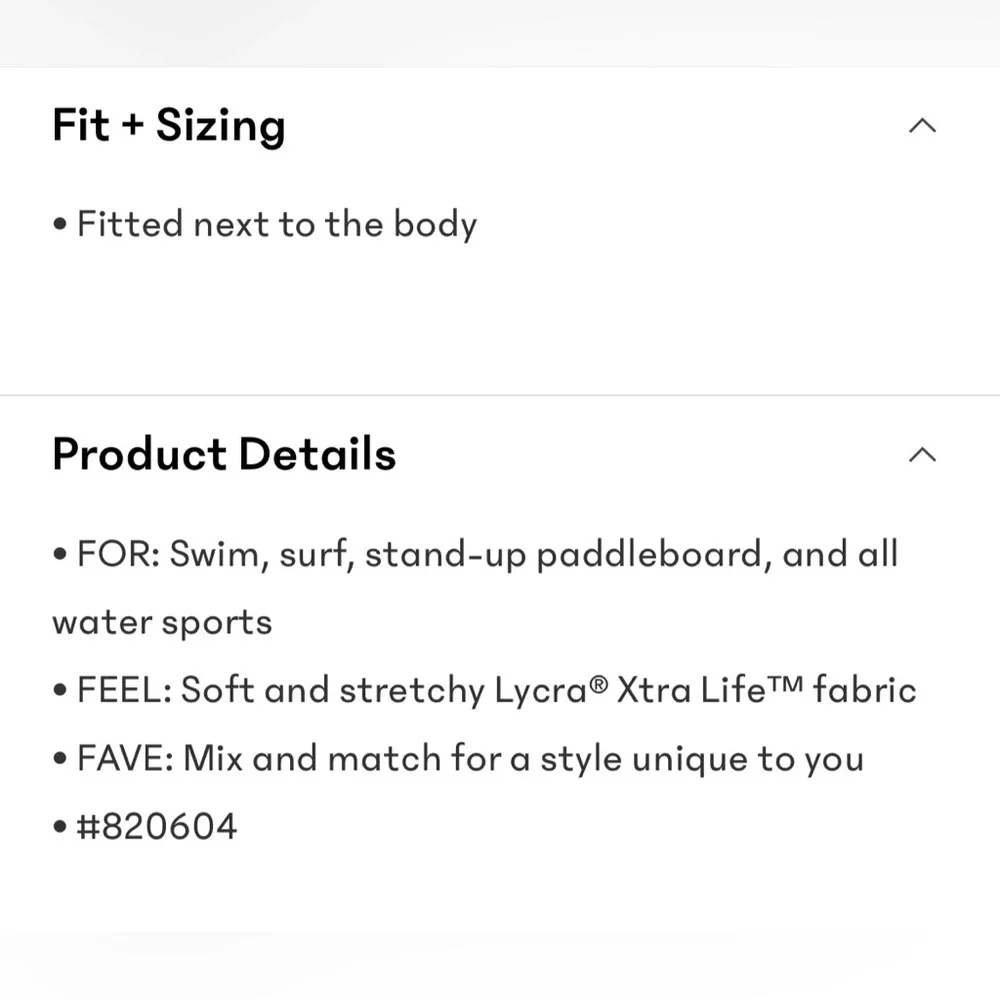Click the plus sign in Fit + Sizing
Image resolution: width=1000 pixels, height=1000 pixels.
pyautogui.click(x=132, y=124)
